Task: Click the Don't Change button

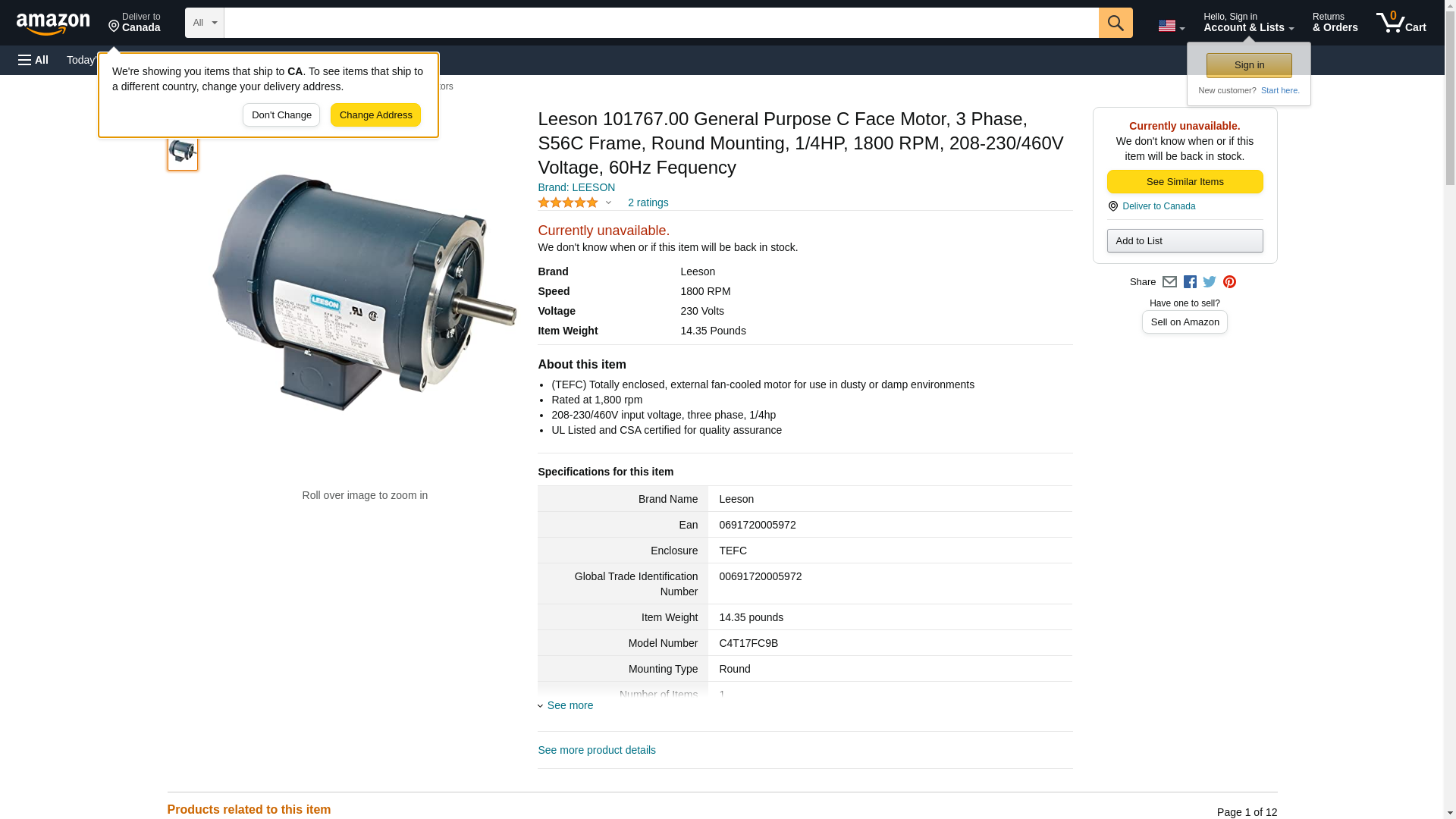Action: pyautogui.click(x=281, y=115)
